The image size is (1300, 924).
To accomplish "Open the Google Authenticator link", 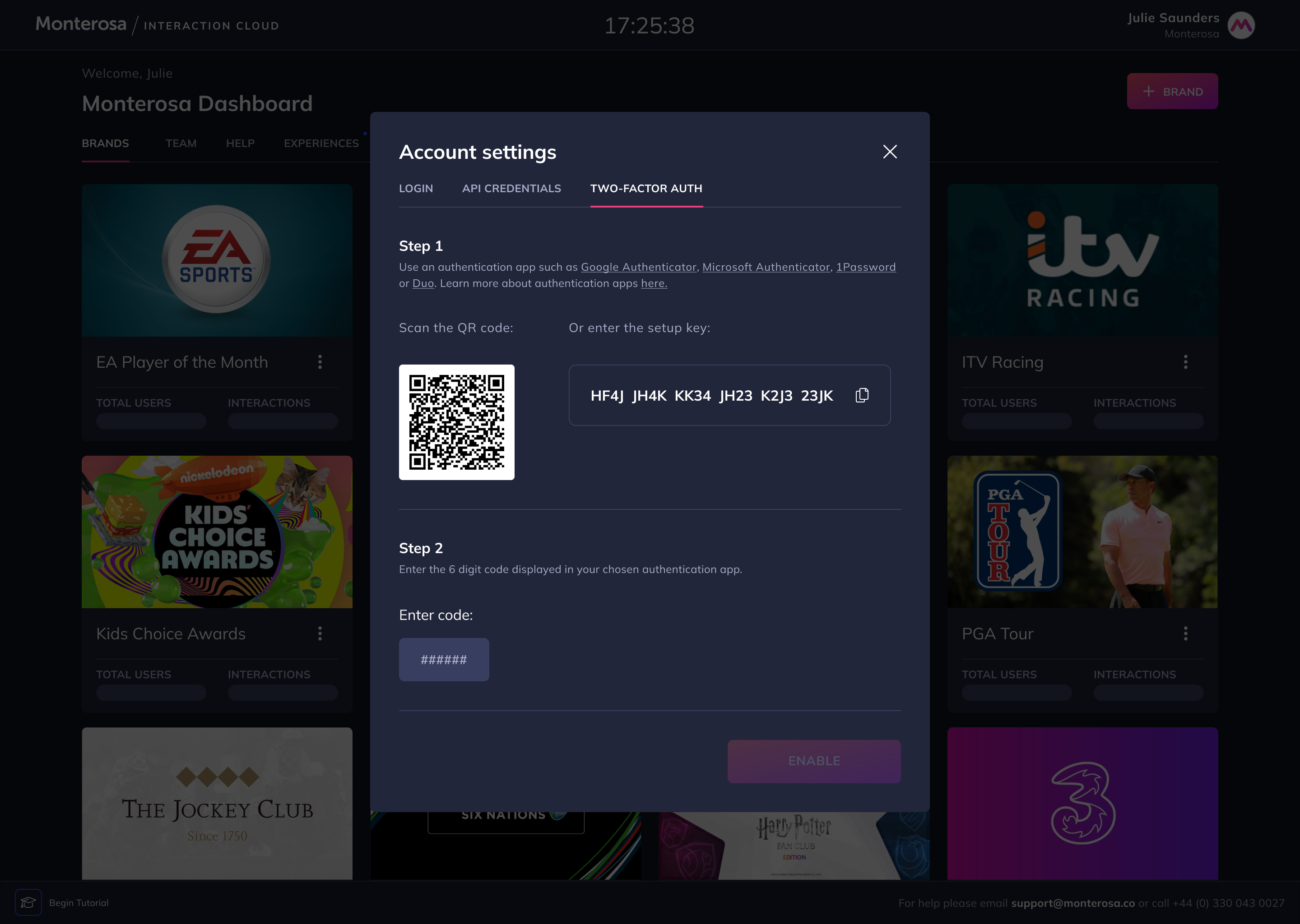I will (639, 267).
